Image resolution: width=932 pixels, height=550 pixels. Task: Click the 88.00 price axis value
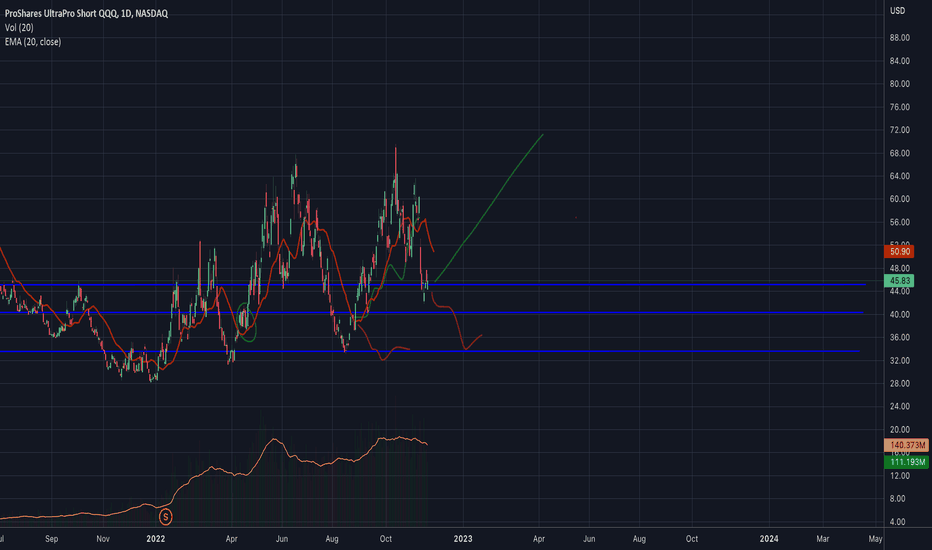(x=899, y=37)
